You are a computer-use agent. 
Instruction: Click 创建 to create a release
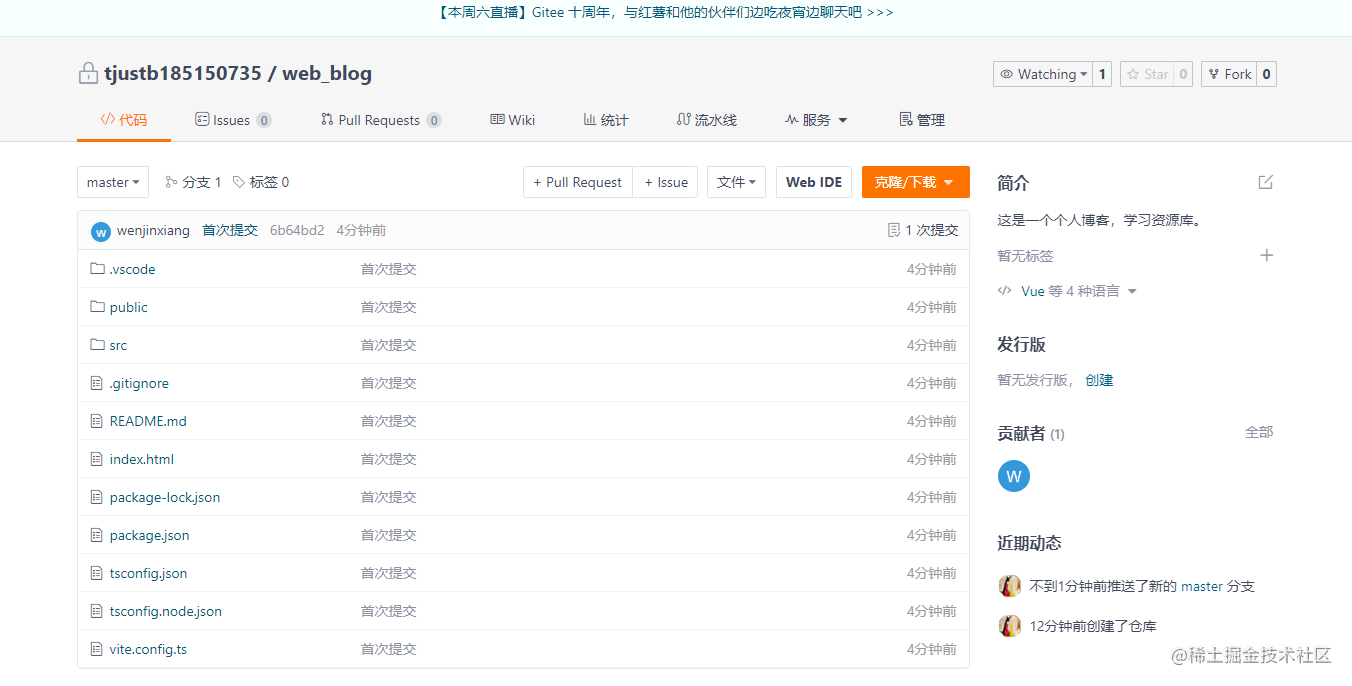click(1098, 380)
